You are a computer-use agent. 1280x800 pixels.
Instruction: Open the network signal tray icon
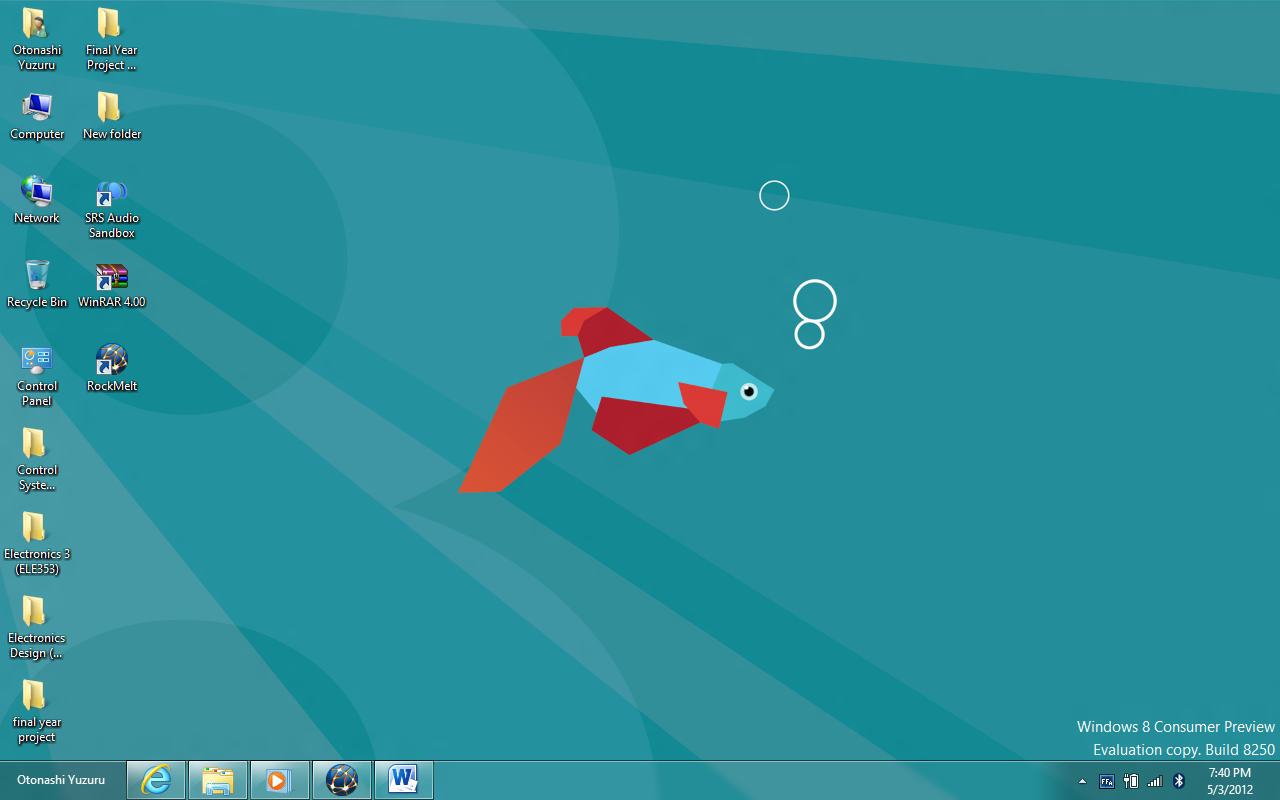coord(1155,781)
